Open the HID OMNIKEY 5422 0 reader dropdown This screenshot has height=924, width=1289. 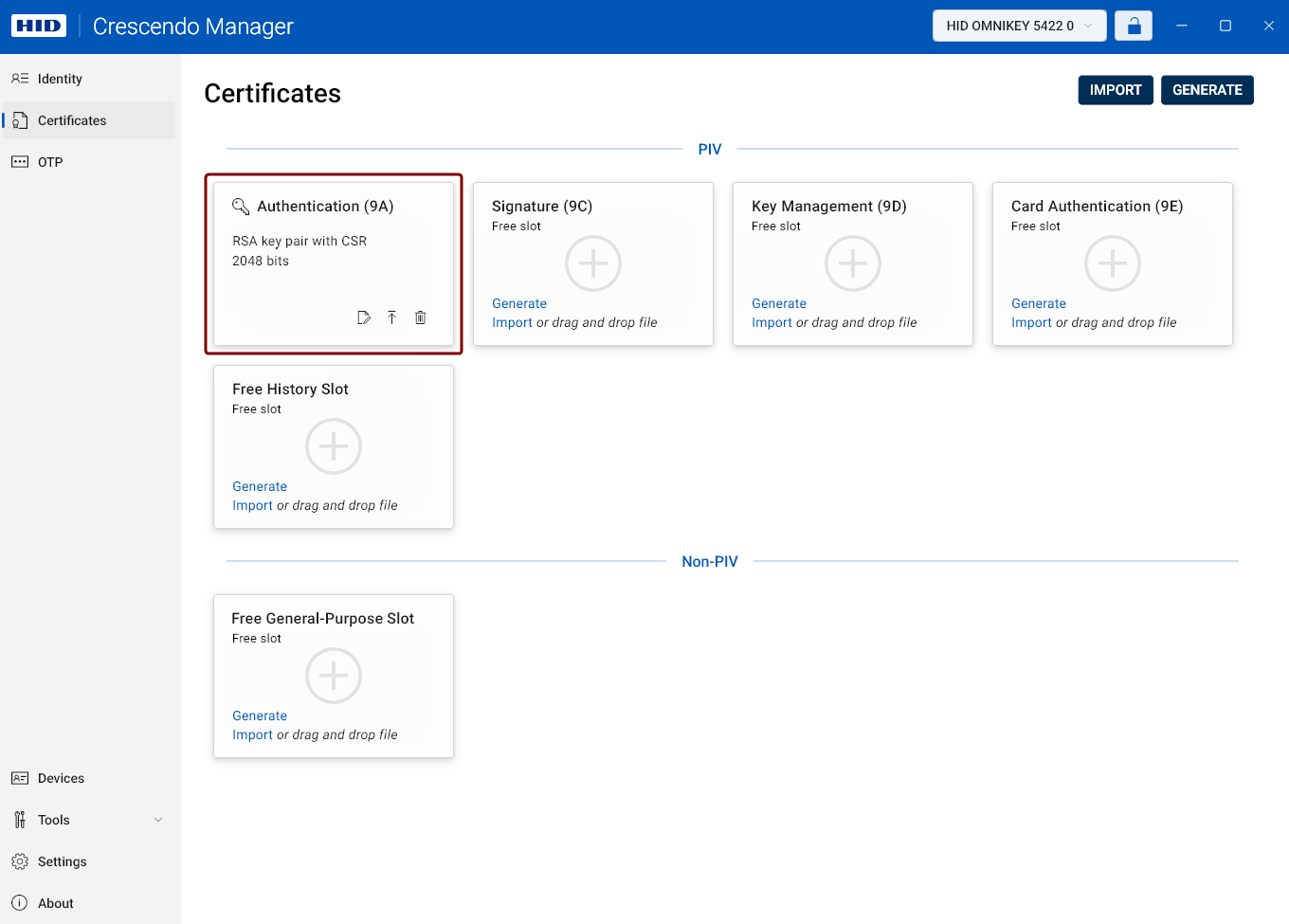1020,26
